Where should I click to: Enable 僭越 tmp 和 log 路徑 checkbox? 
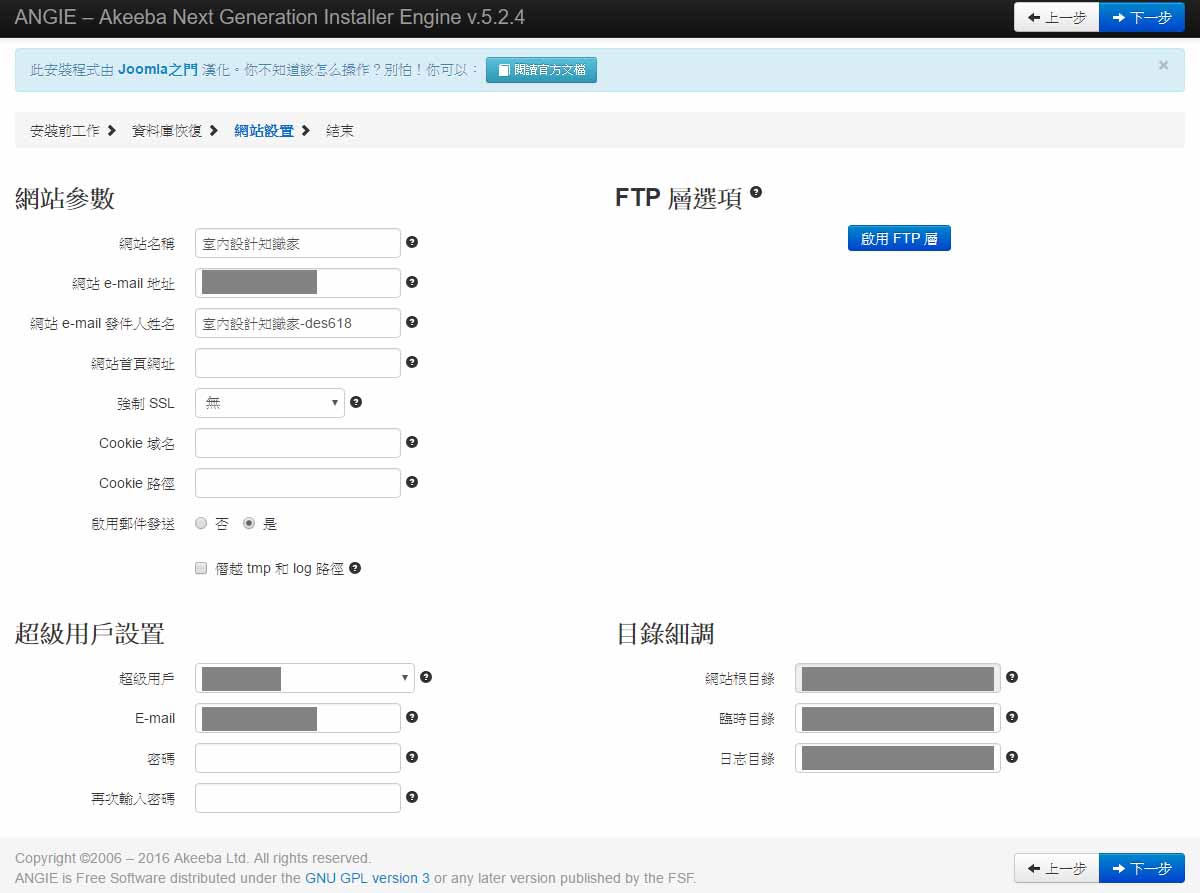coord(201,568)
